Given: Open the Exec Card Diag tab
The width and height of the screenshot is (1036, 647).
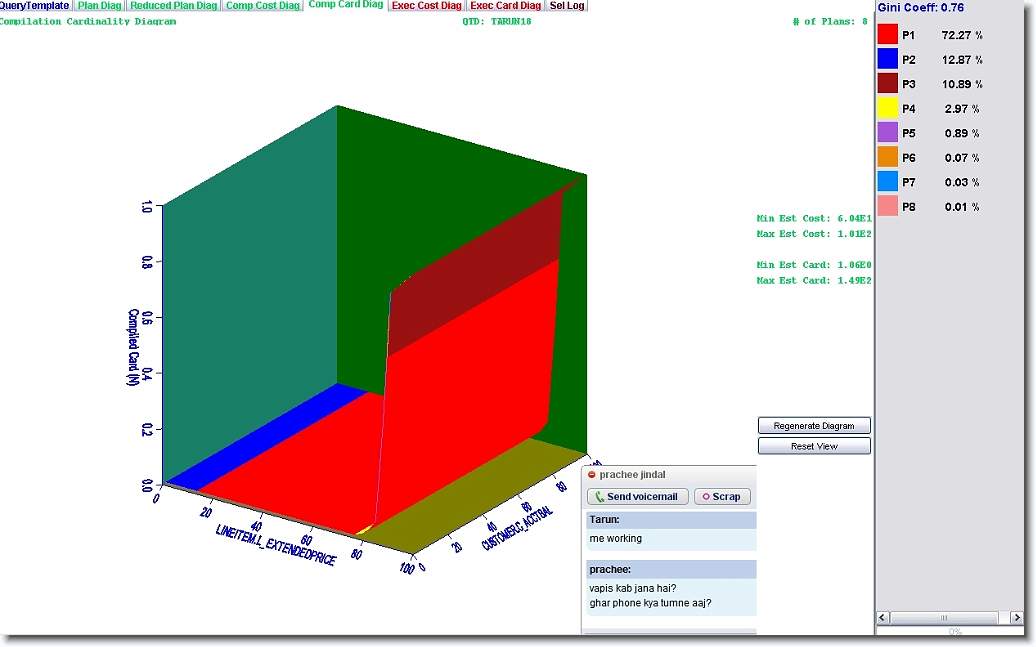Looking at the screenshot, I should pos(506,5).
